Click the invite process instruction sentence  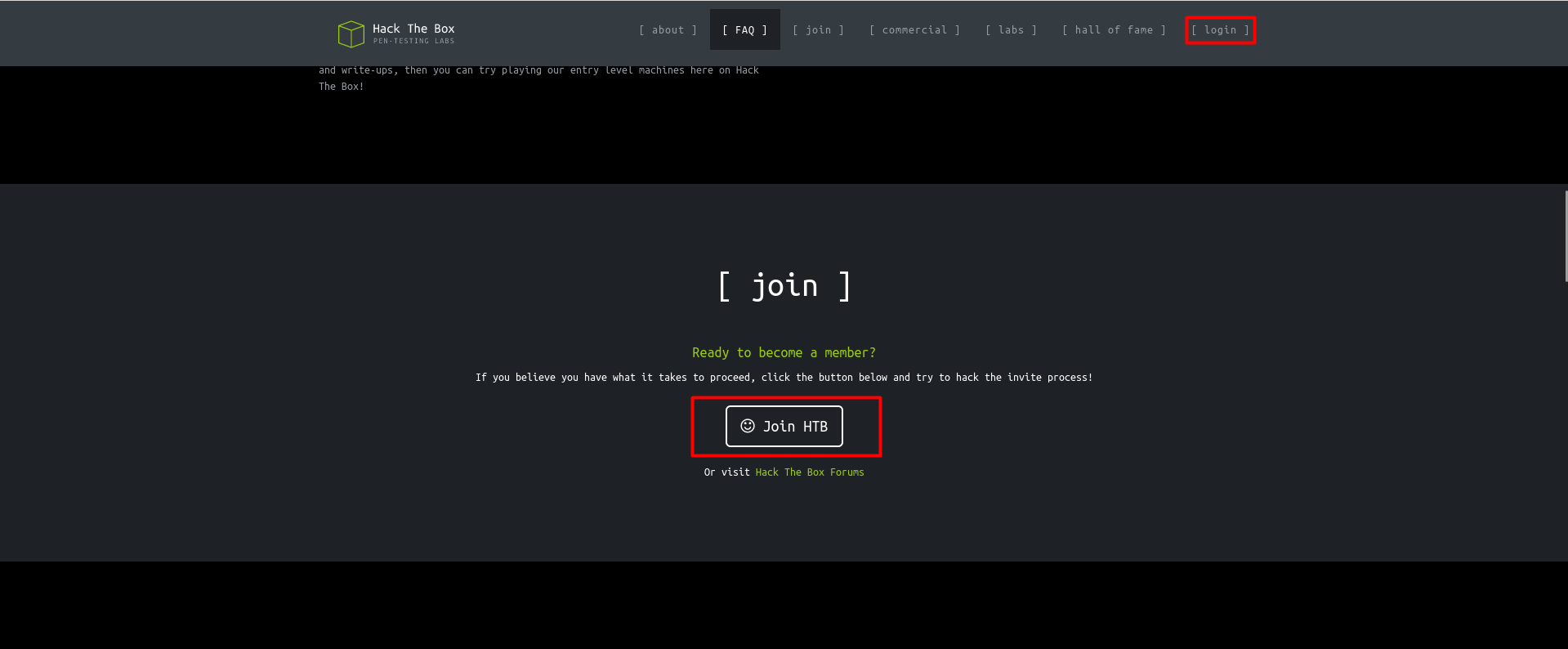point(784,378)
